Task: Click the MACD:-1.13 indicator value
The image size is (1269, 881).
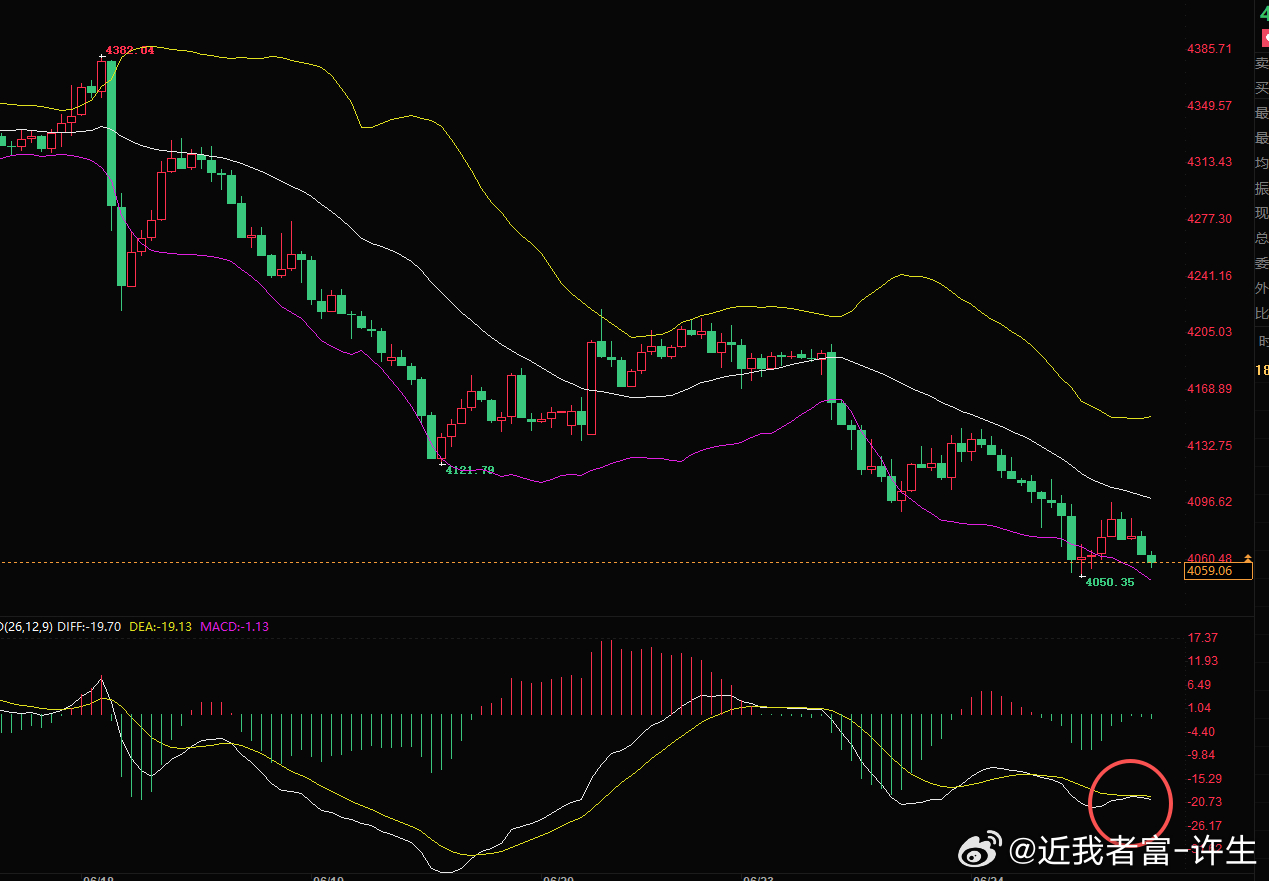Action: 235,627
